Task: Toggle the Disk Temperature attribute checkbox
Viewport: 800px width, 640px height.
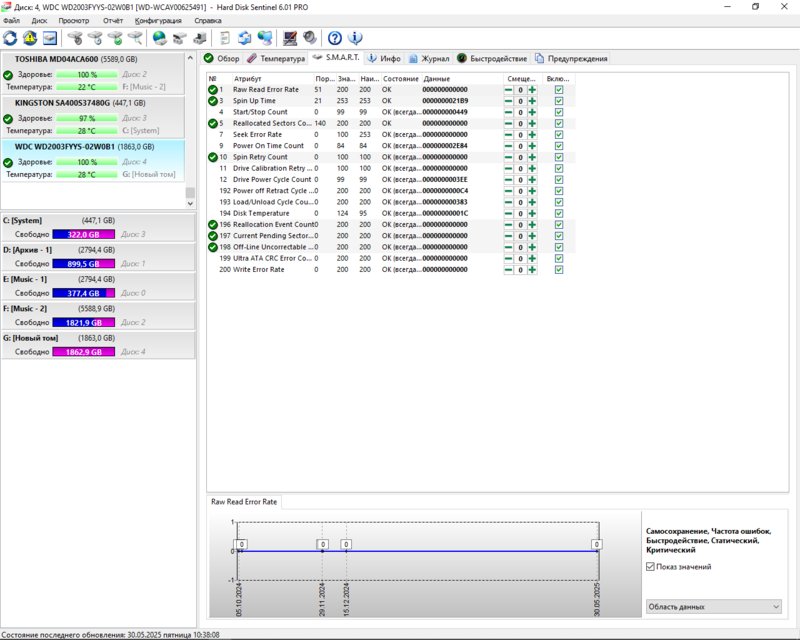Action: coord(559,213)
